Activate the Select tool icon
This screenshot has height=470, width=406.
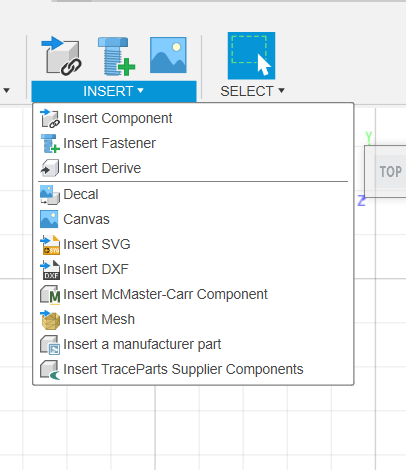click(x=251, y=56)
